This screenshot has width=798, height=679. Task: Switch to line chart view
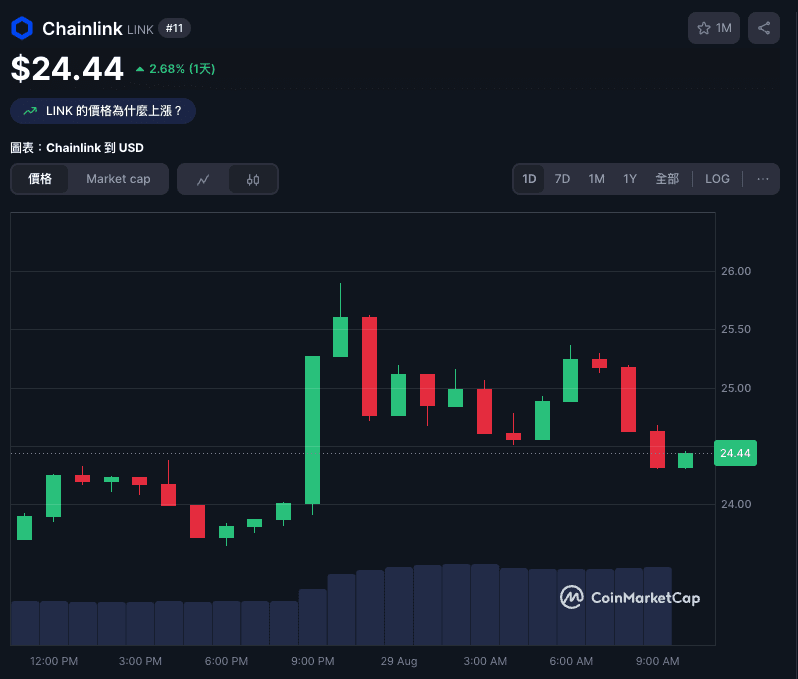203,179
